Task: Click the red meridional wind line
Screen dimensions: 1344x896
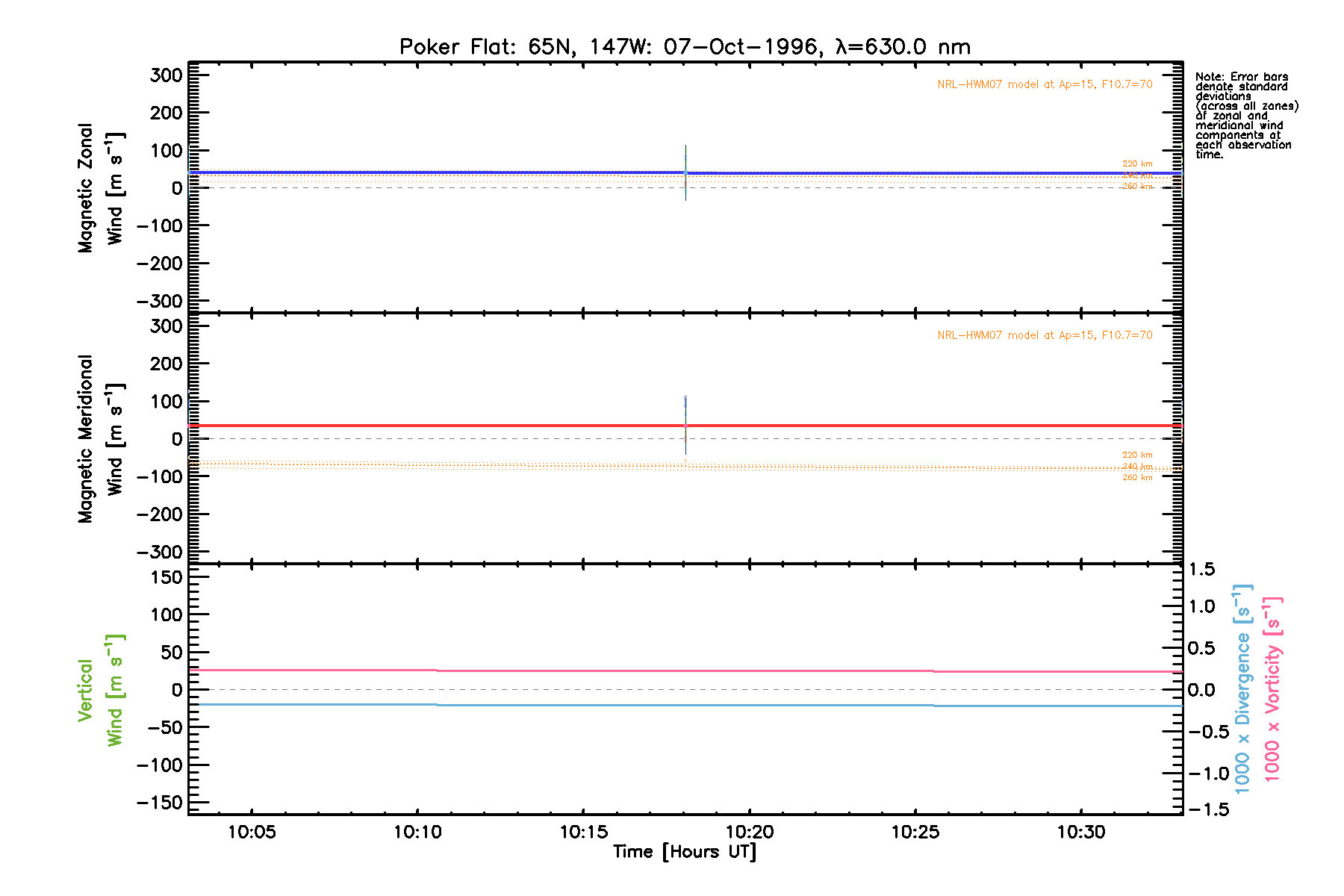Action: (448, 426)
